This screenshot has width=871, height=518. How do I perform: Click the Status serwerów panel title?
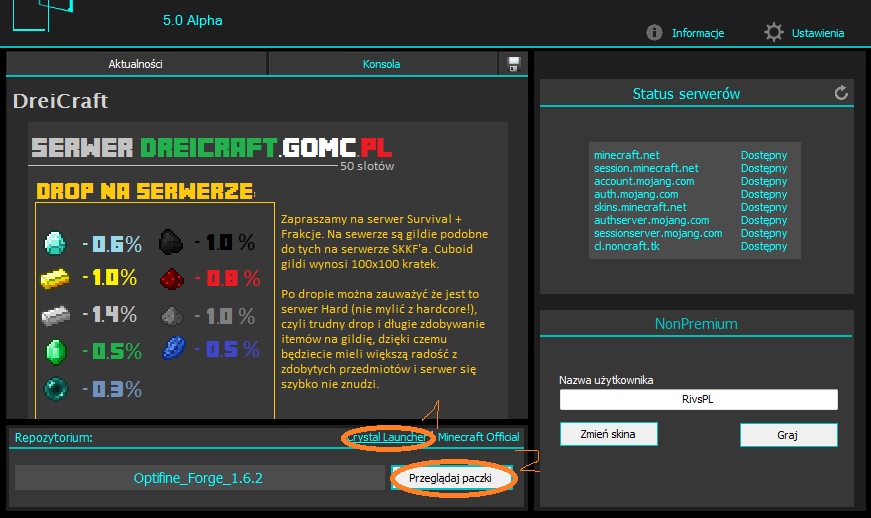686,94
